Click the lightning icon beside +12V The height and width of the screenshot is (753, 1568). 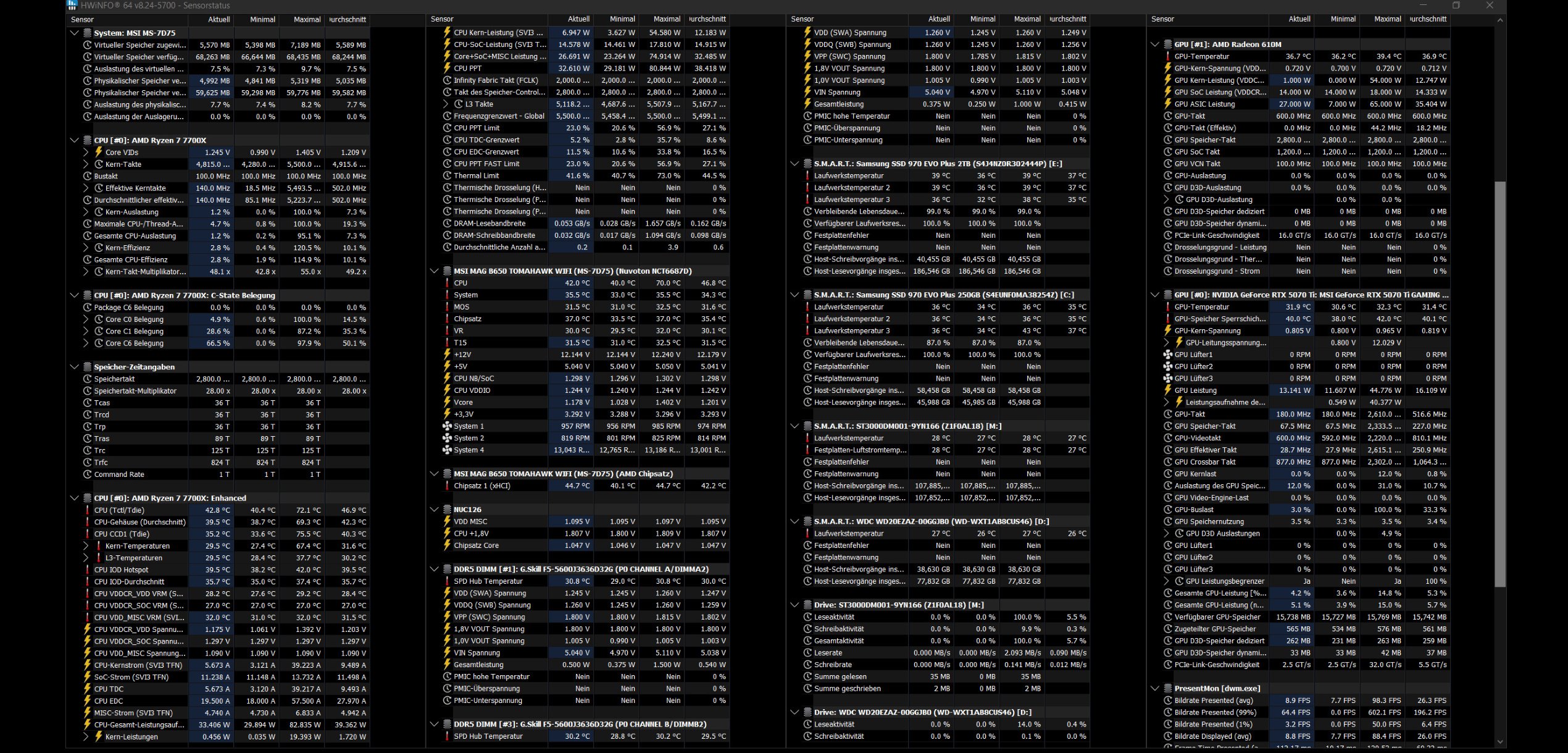tap(448, 355)
